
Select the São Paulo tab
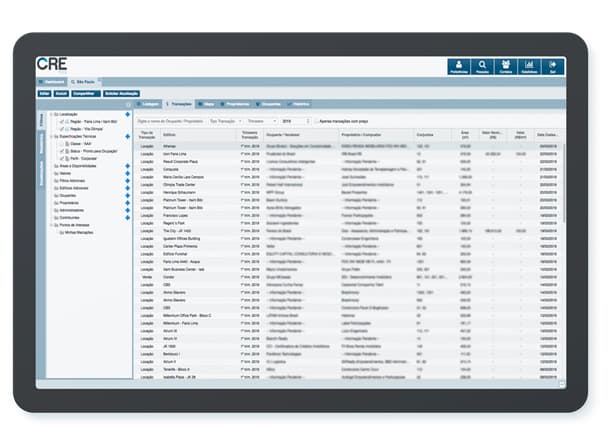83,82
